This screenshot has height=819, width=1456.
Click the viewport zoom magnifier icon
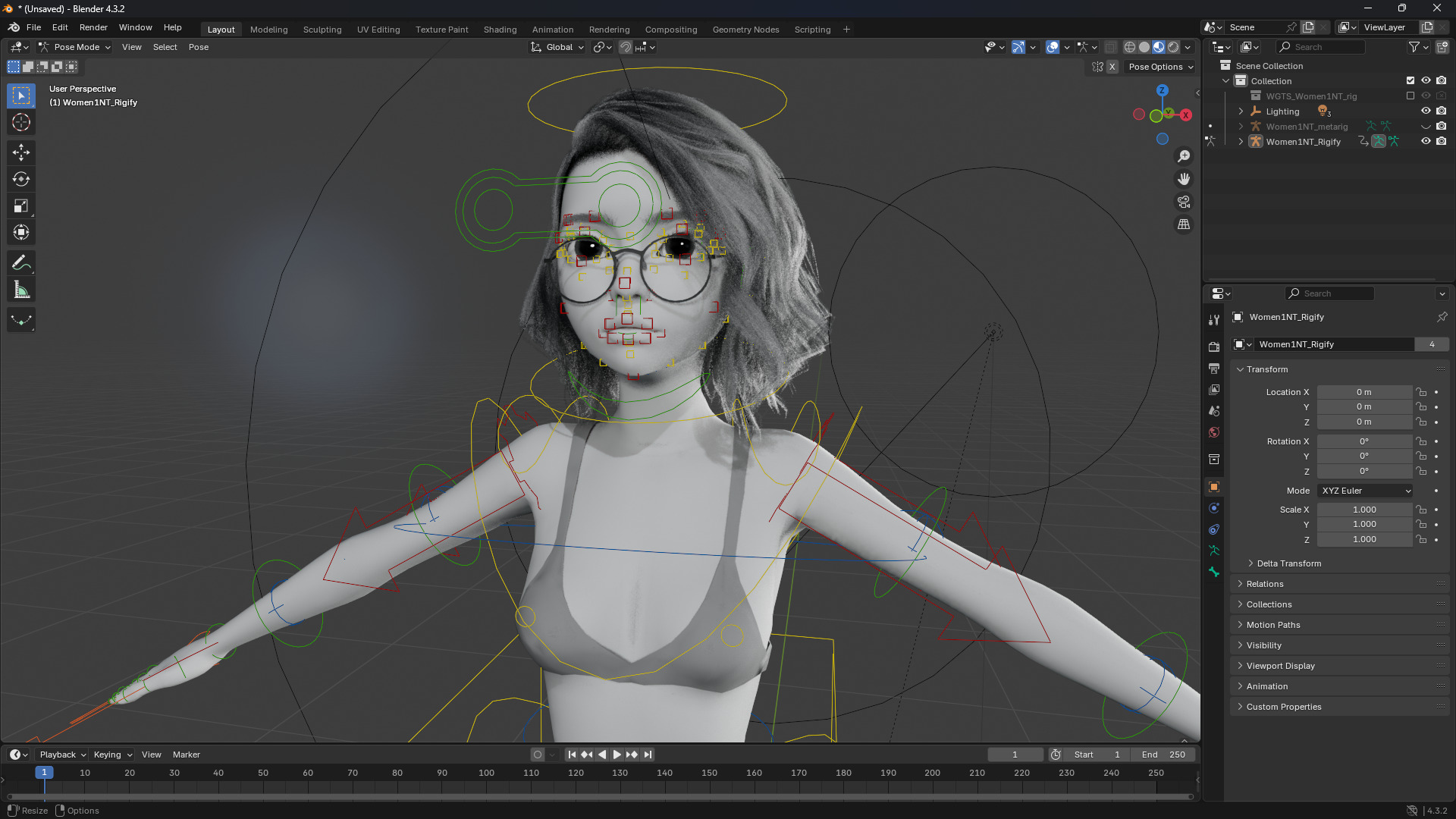1184,156
